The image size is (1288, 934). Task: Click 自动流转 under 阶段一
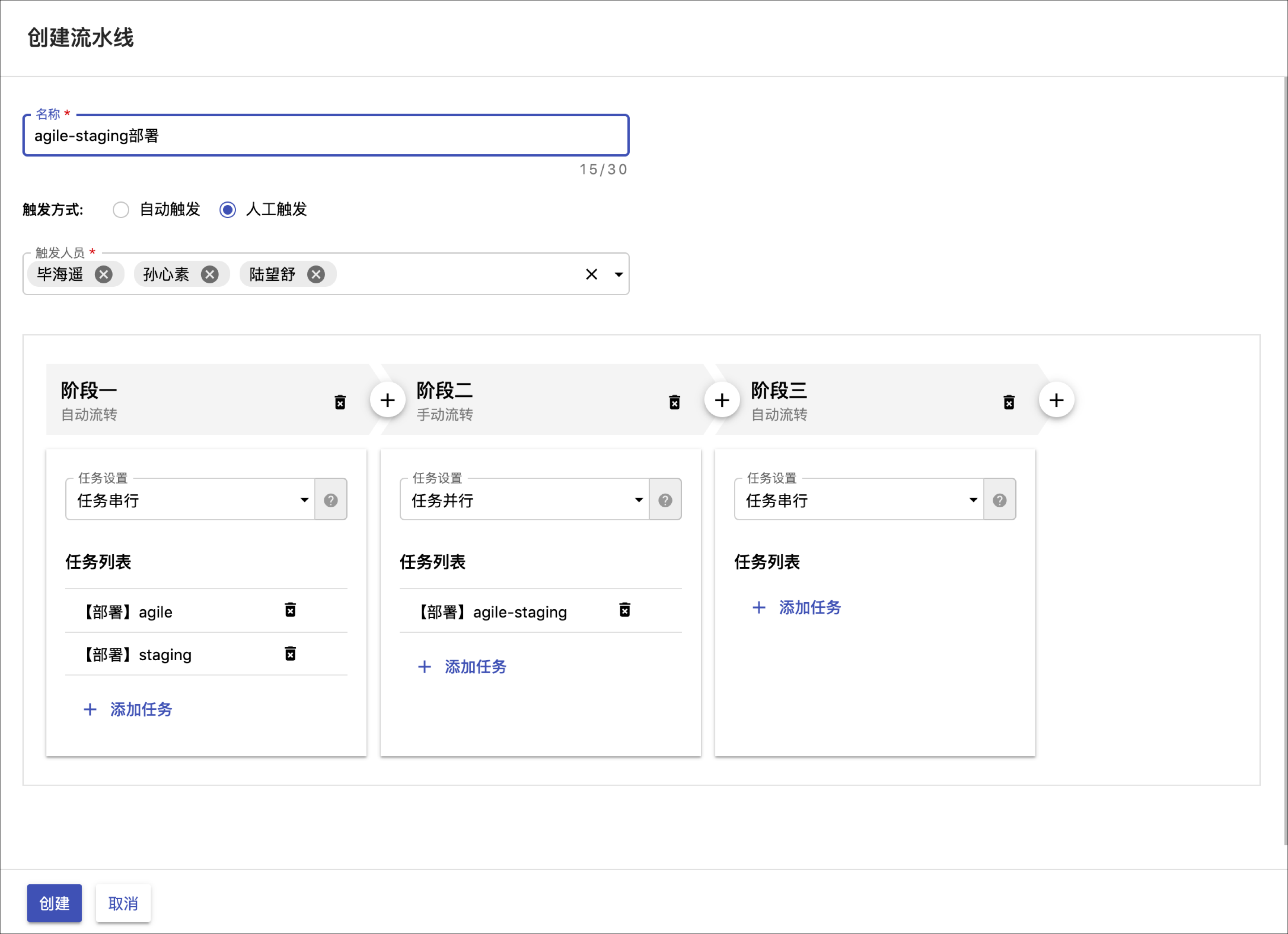[x=89, y=415]
